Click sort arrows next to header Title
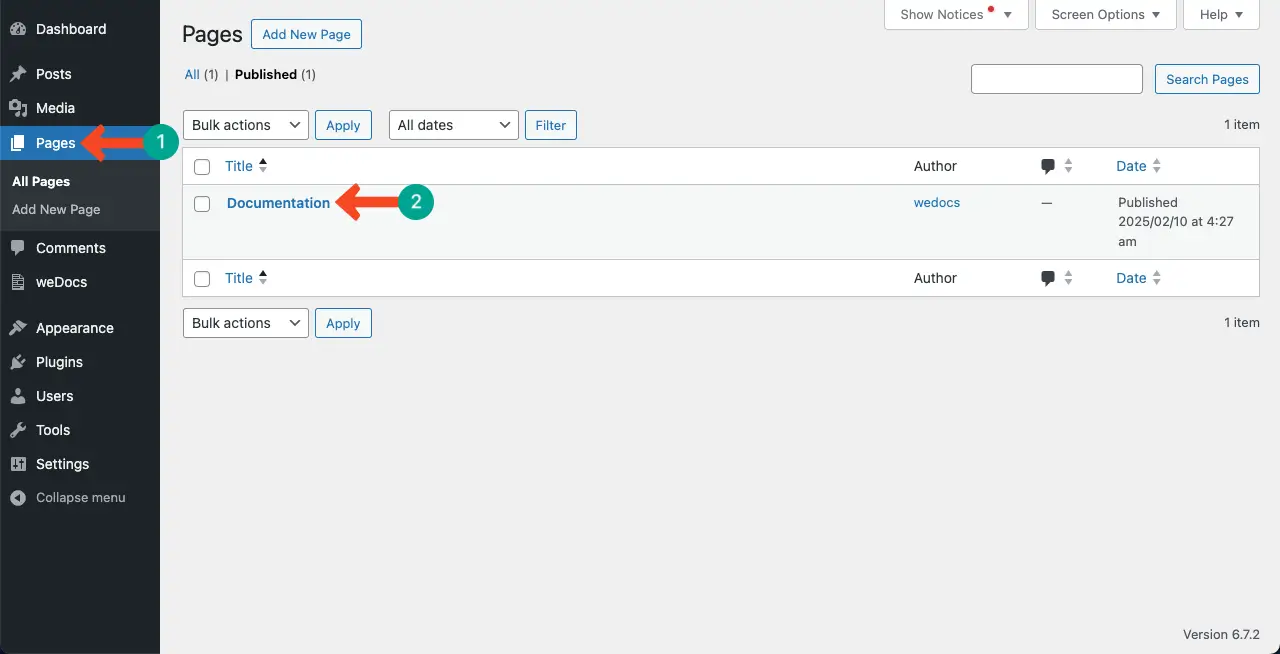This screenshot has height=654, width=1280. click(263, 166)
